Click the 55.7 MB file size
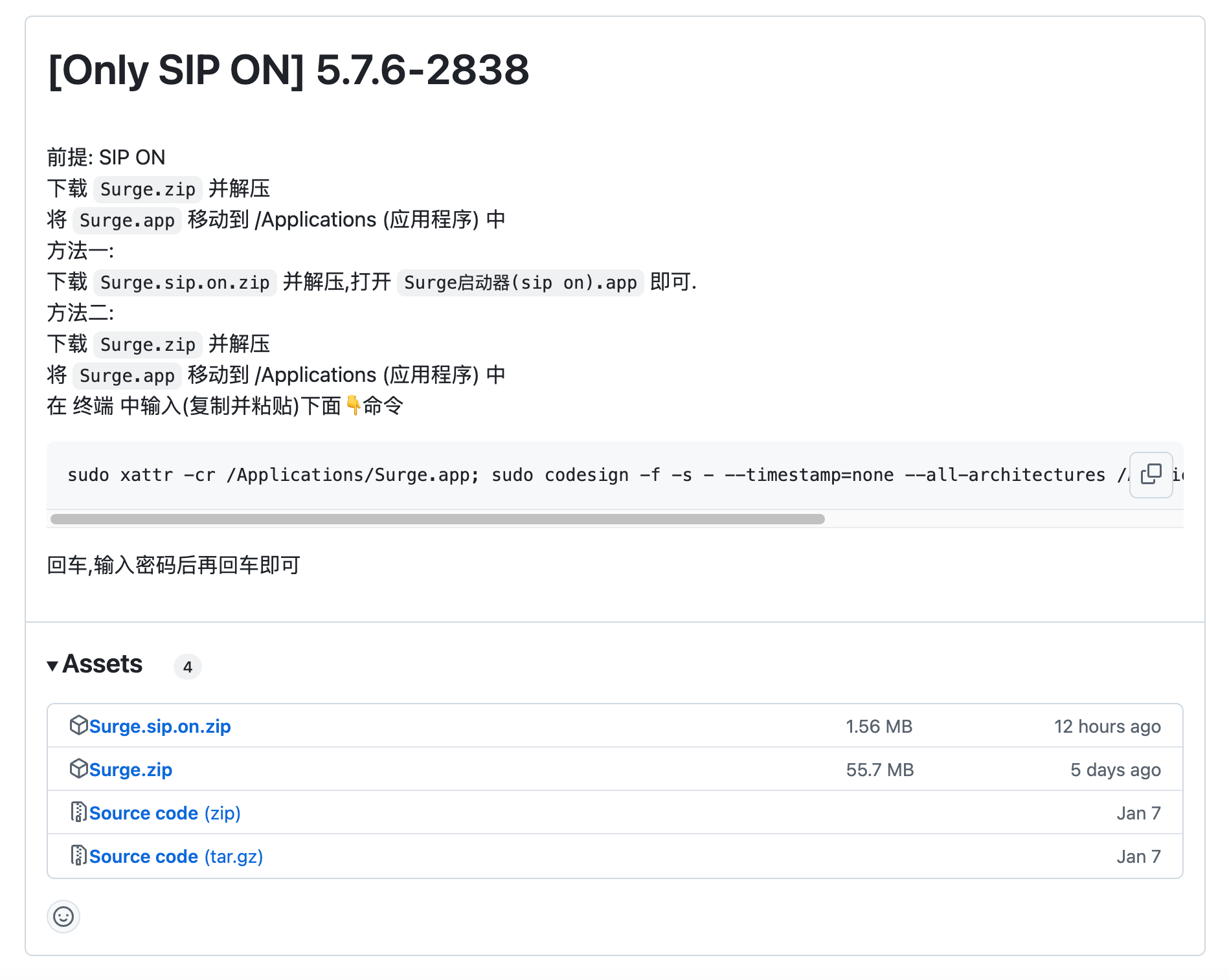This screenshot has height=980, width=1229. [x=879, y=770]
